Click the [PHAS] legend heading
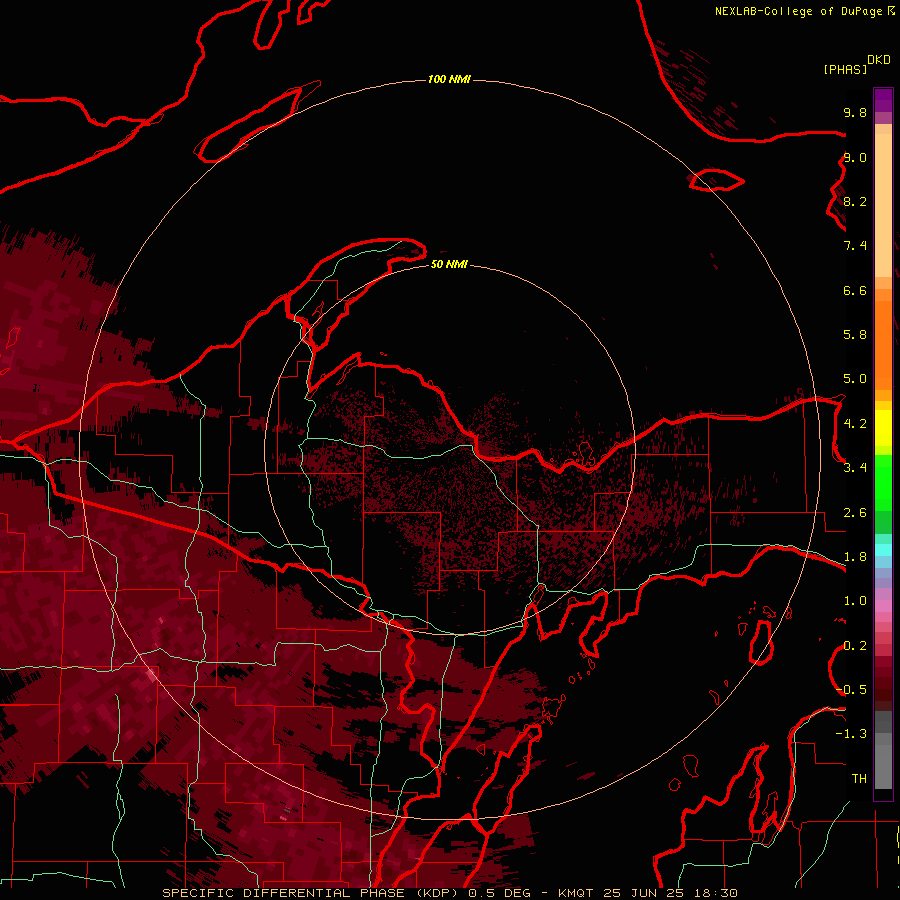This screenshot has width=900, height=900. [x=845, y=69]
